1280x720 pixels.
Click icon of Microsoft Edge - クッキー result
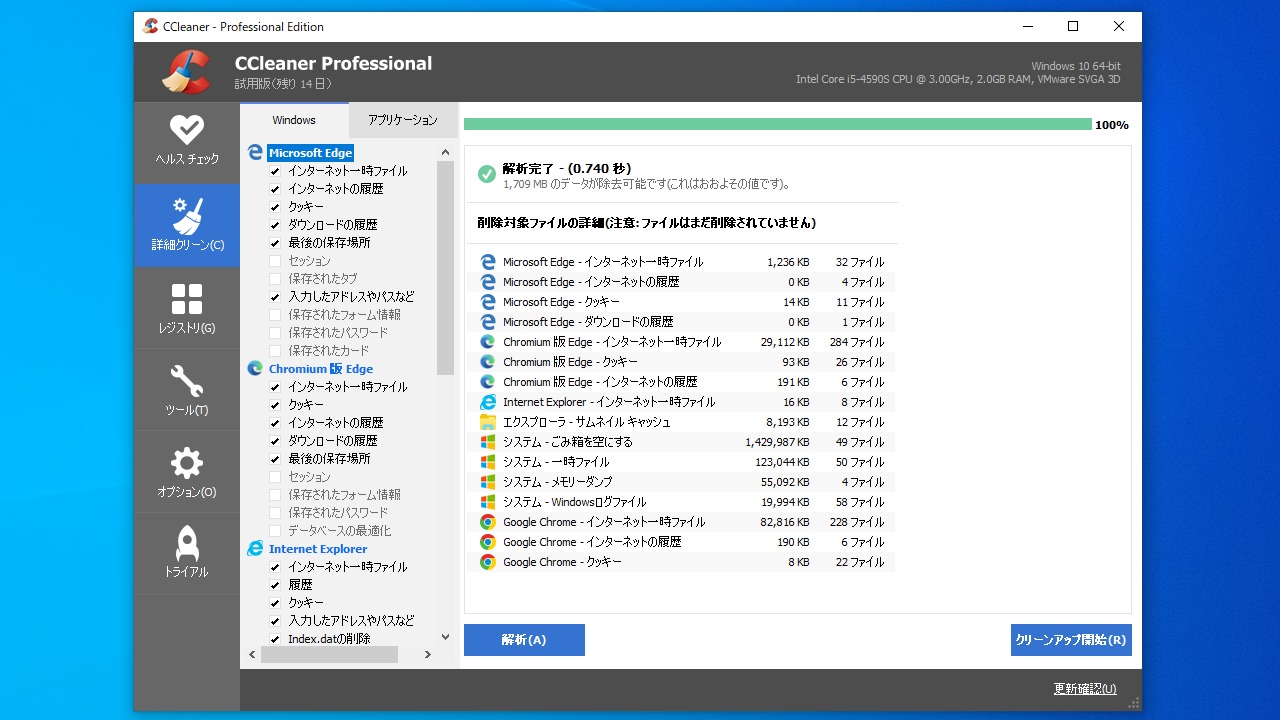coord(488,302)
